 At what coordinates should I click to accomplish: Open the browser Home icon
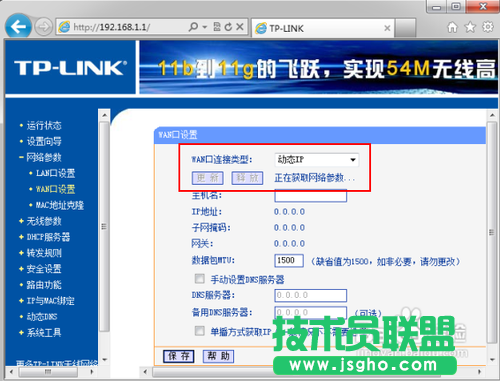pyautogui.click(x=452, y=27)
